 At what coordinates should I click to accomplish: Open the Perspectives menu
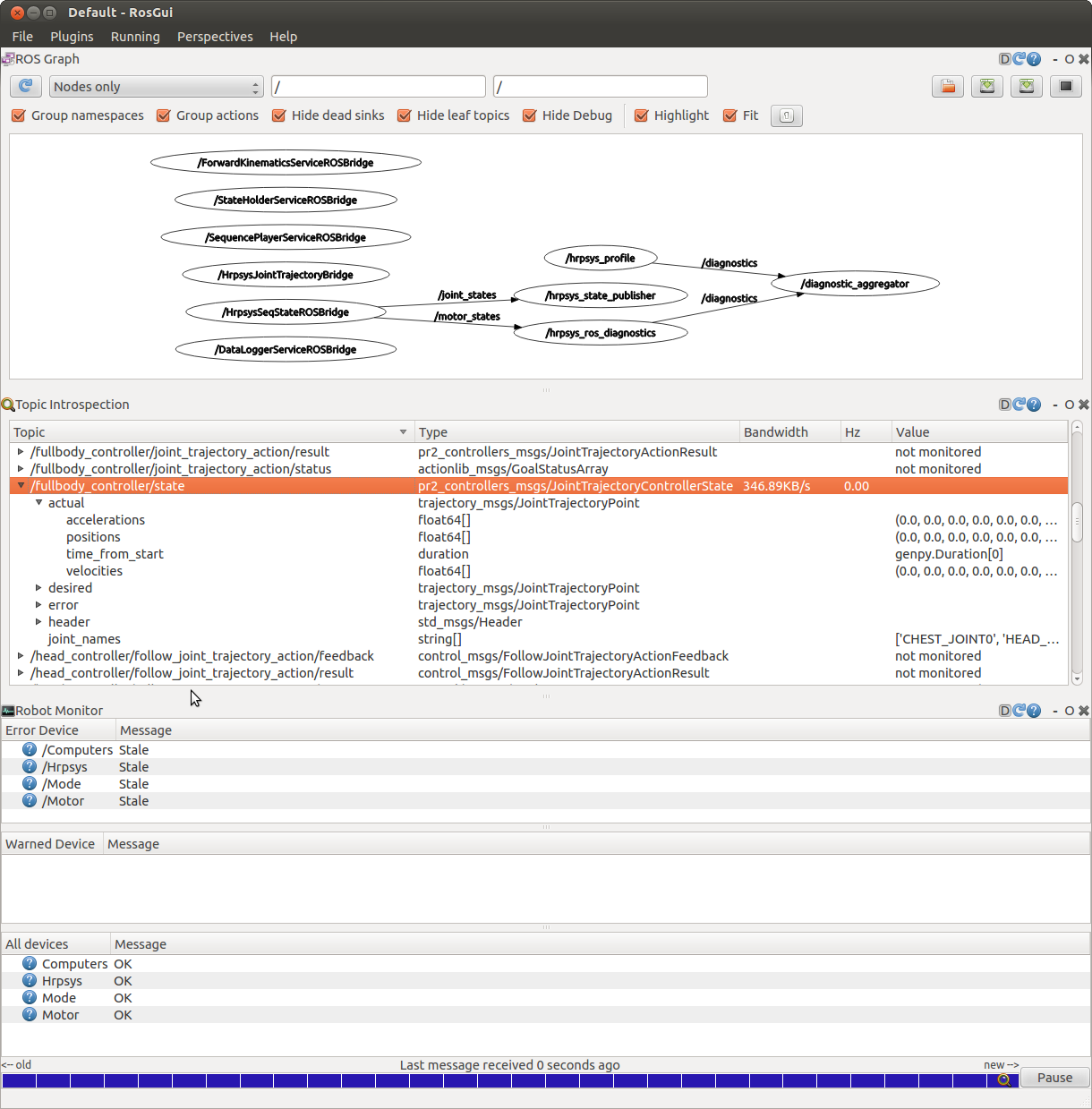click(215, 37)
